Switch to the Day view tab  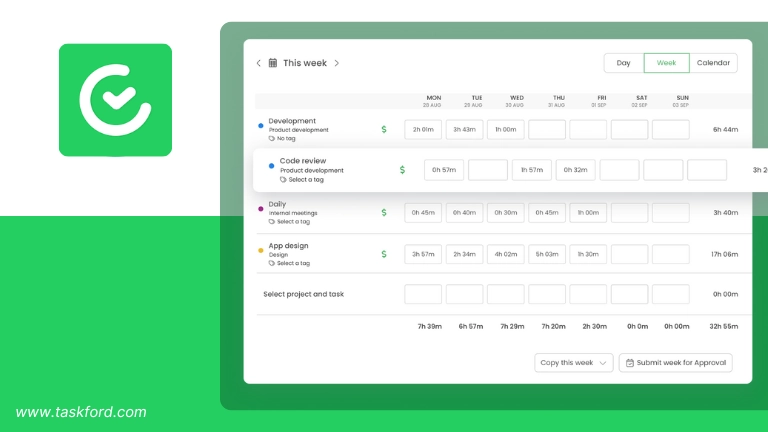pos(623,63)
